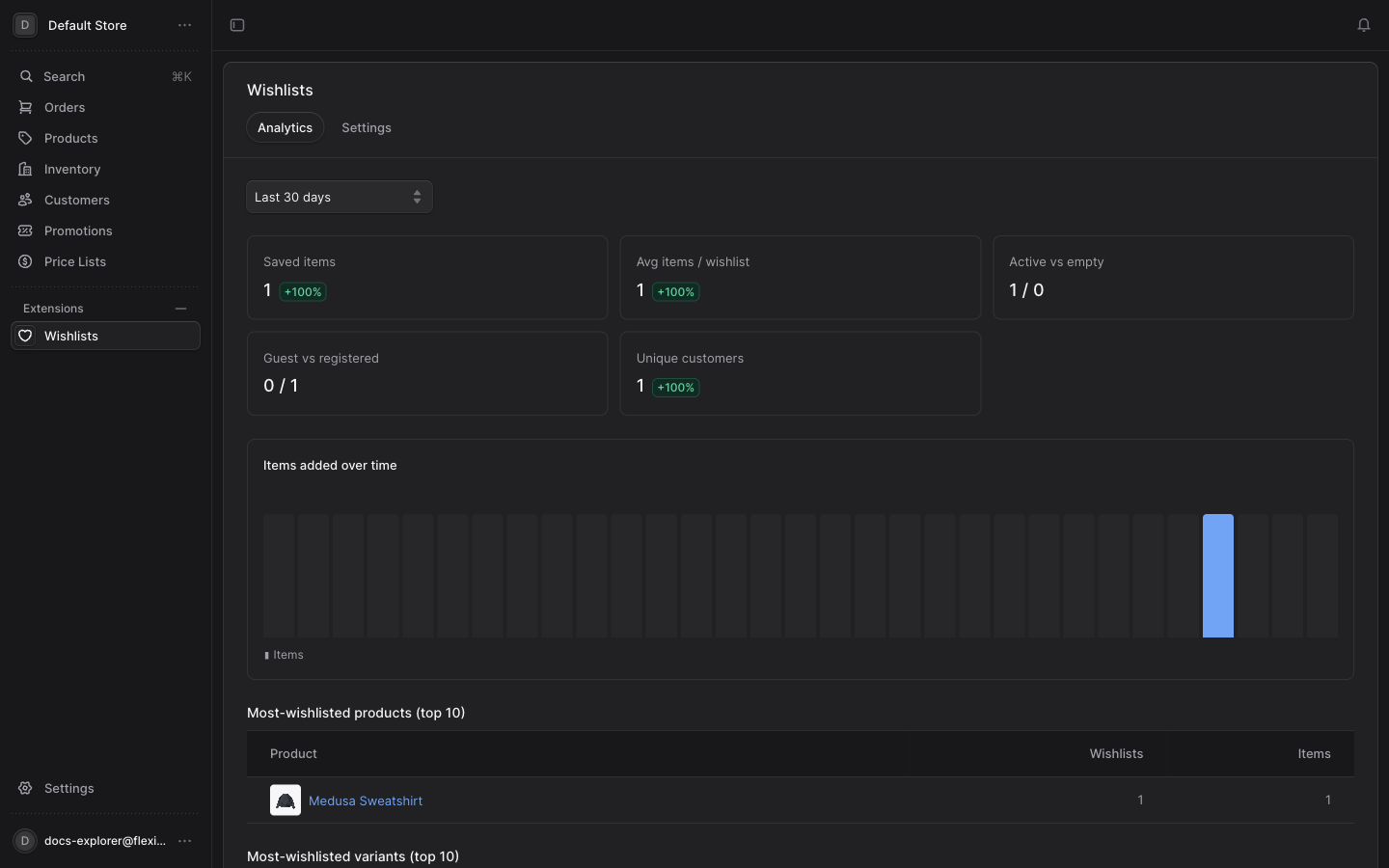
Task: Click the Customers people icon
Action: [x=26, y=200]
